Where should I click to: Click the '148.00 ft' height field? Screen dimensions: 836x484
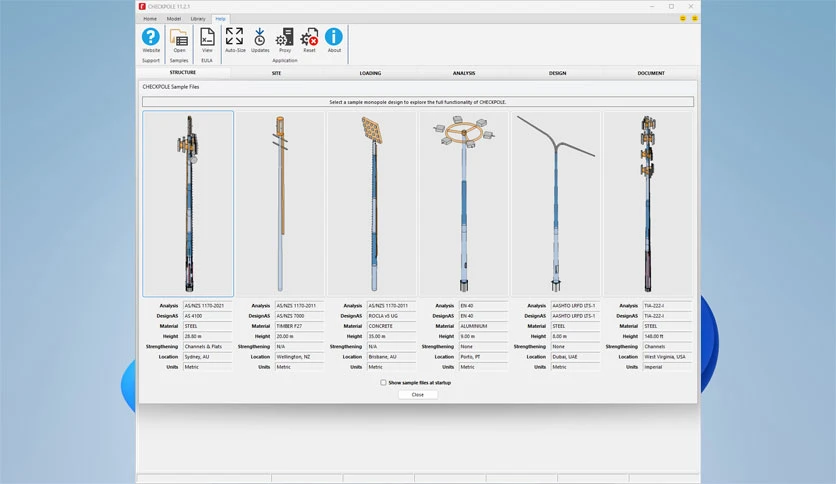tap(667, 336)
